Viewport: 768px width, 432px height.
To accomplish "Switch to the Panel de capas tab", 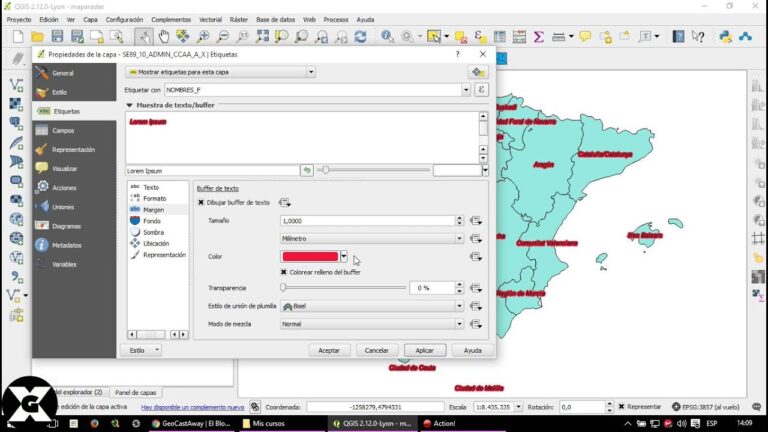I will point(136,392).
